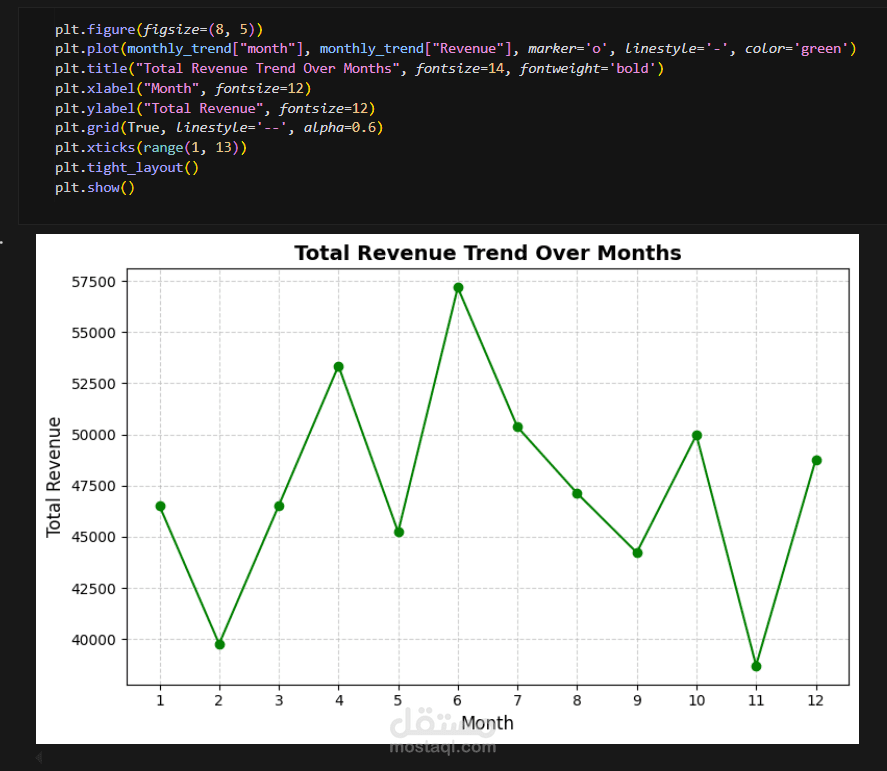Click the 52500 y-axis tick label
This screenshot has height=771, width=887.
pos(93,384)
